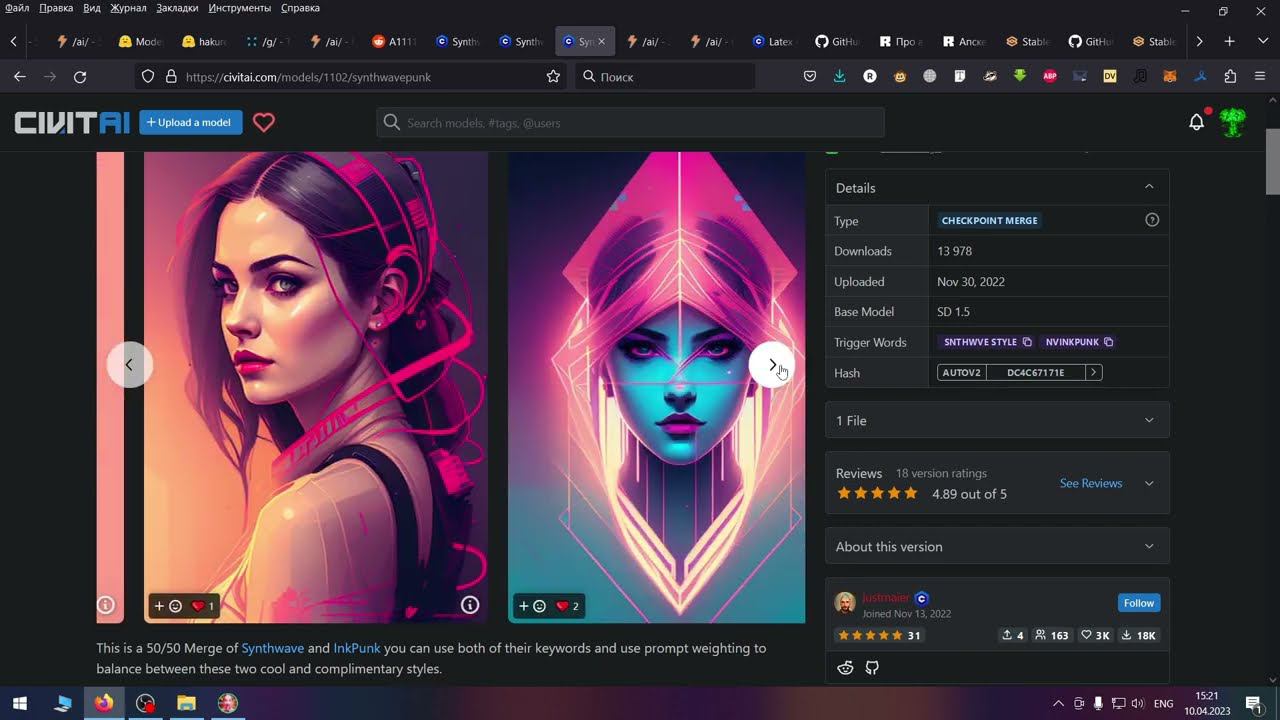
Task: Click the Civitai logo
Action: [x=72, y=123]
